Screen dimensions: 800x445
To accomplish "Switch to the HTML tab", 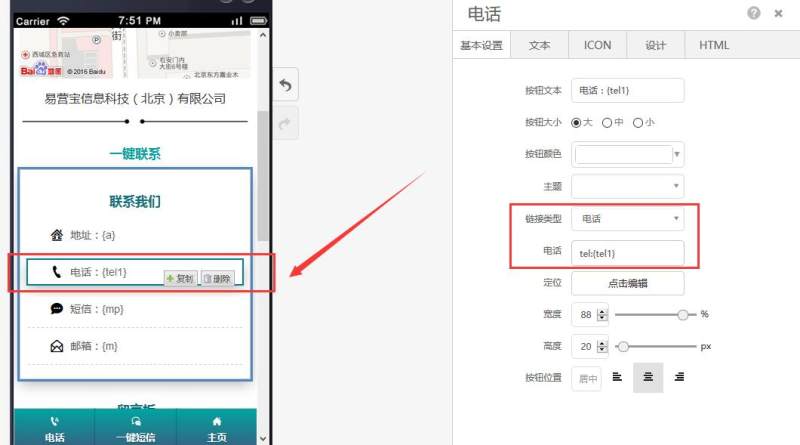I will [714, 45].
